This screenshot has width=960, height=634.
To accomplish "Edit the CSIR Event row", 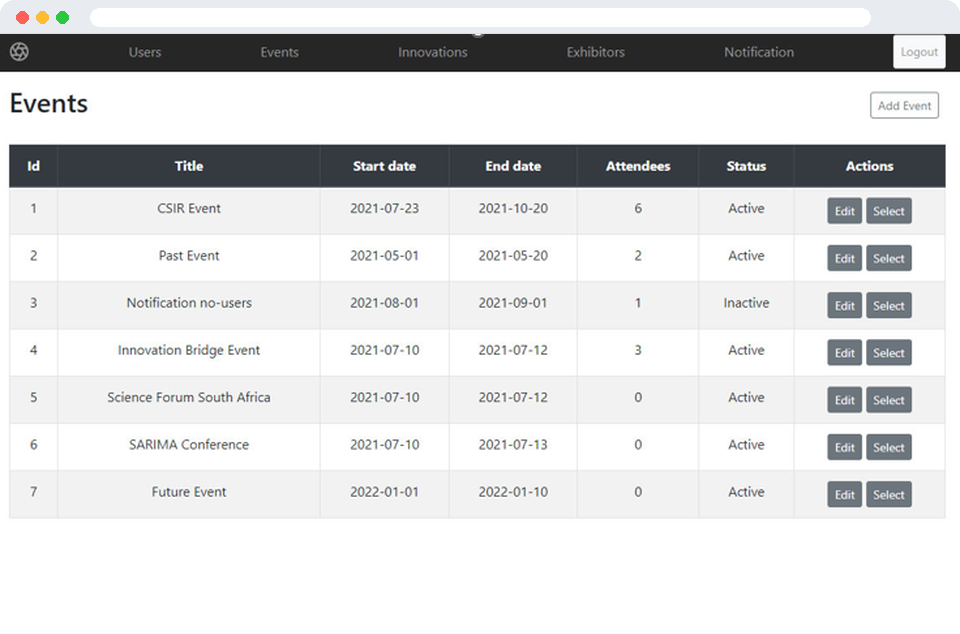I will coord(844,211).
